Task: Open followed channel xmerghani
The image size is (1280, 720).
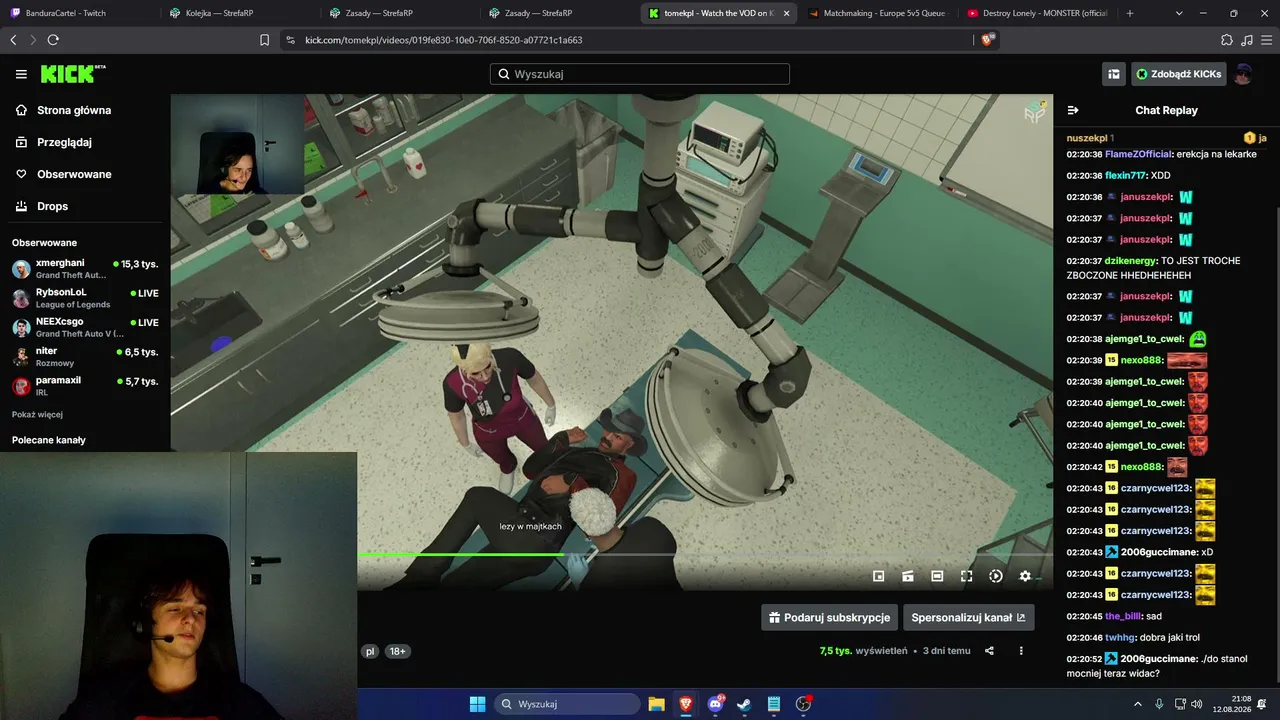Action: (85, 268)
